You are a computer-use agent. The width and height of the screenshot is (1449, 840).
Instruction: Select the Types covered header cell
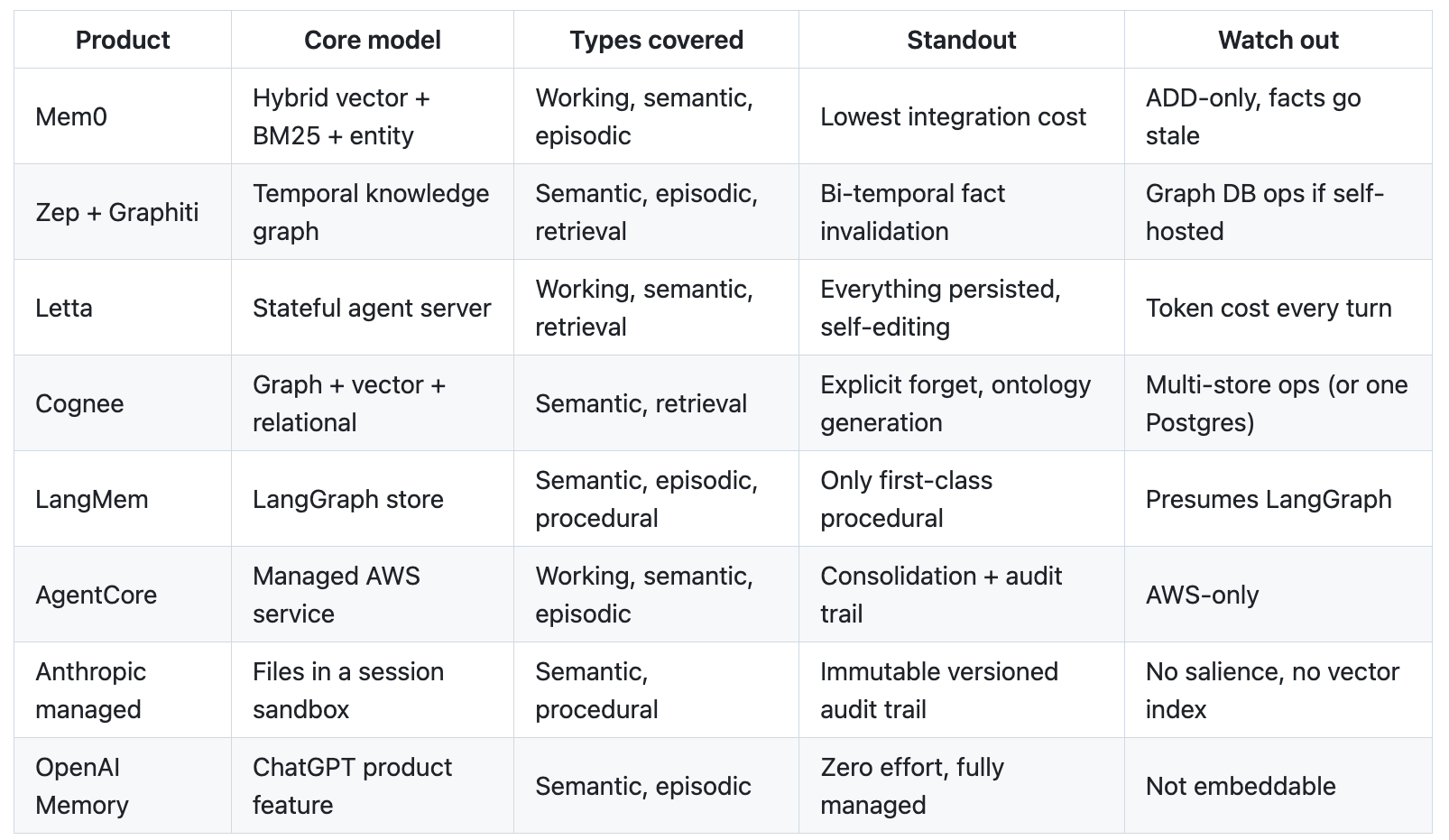pos(657,40)
